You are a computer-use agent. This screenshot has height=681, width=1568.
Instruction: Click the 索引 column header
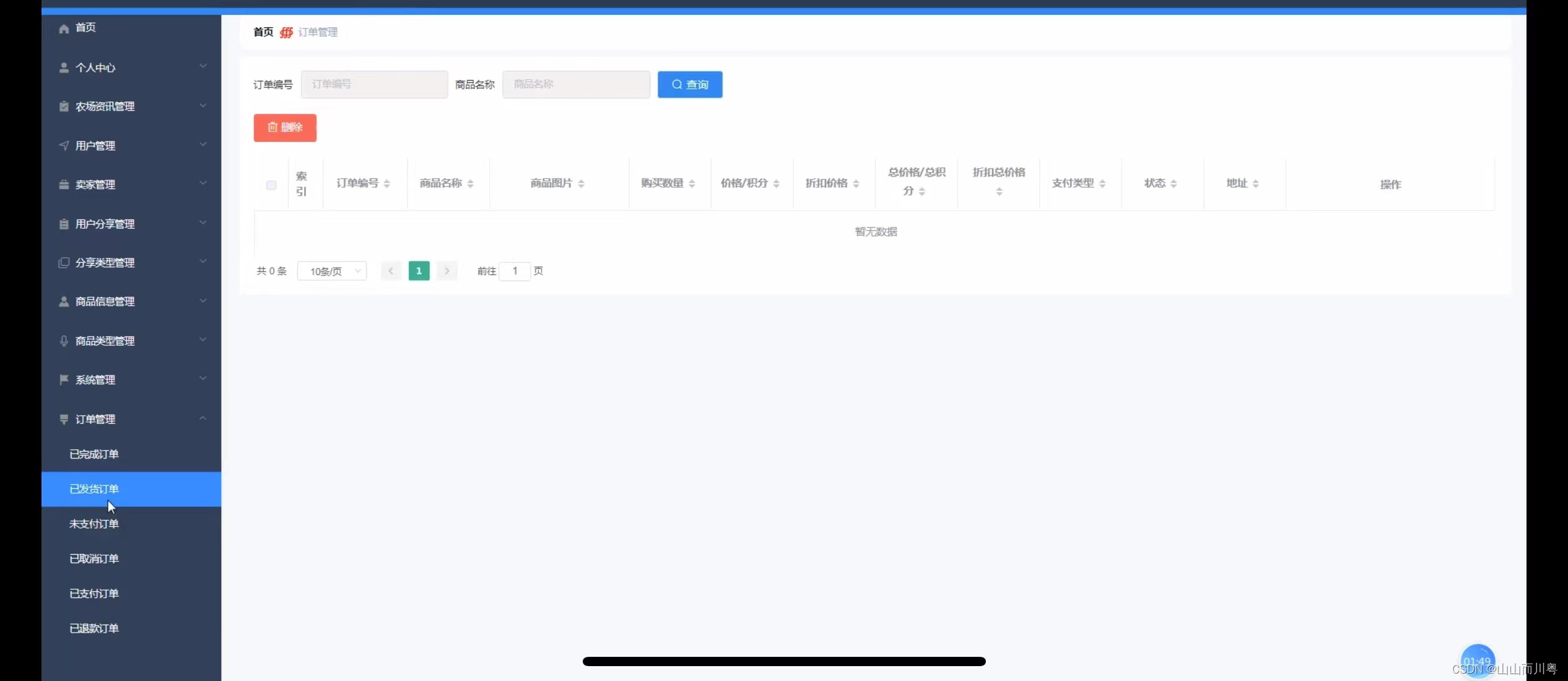(x=302, y=184)
